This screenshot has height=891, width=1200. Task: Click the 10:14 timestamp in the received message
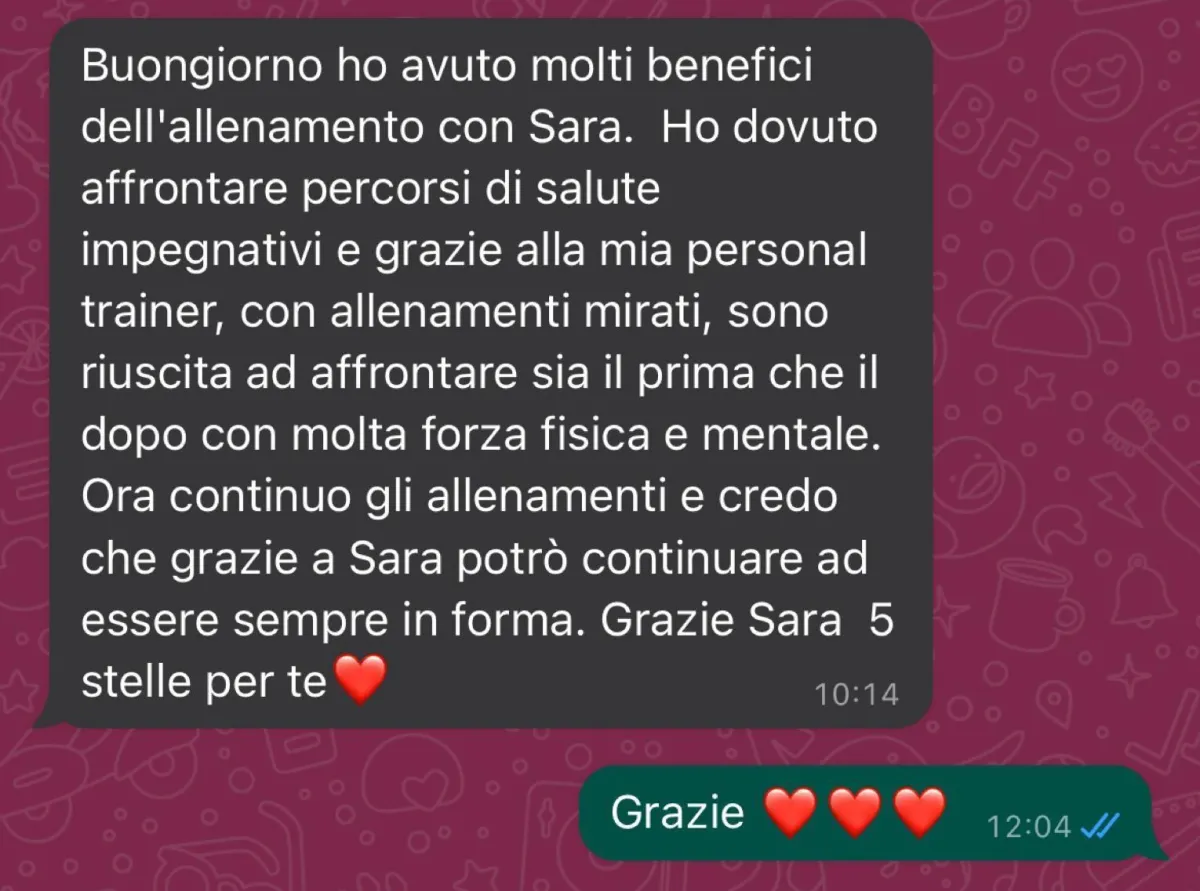click(x=856, y=693)
